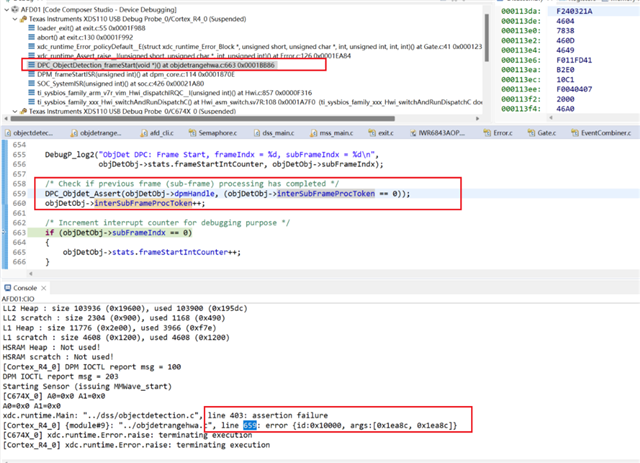The image size is (640, 463).
Task: Click console line 'LL2 Heap : size 103936'
Action: click(125, 308)
